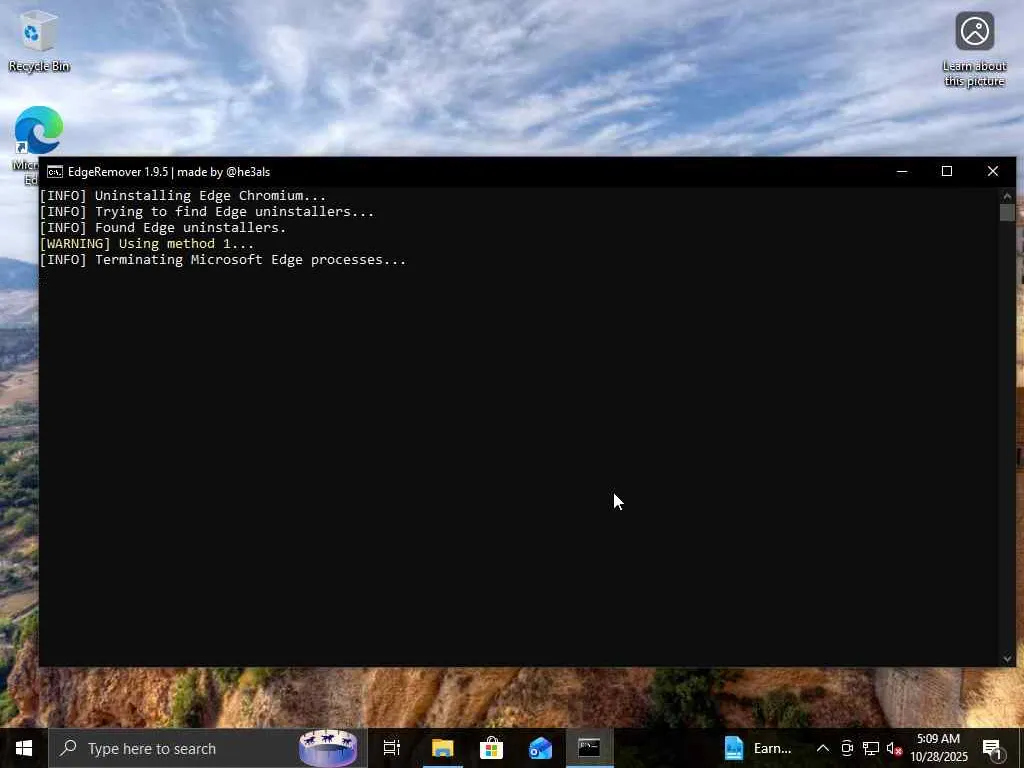Open File Explorer from the taskbar
The width and height of the screenshot is (1024, 768).
442,748
